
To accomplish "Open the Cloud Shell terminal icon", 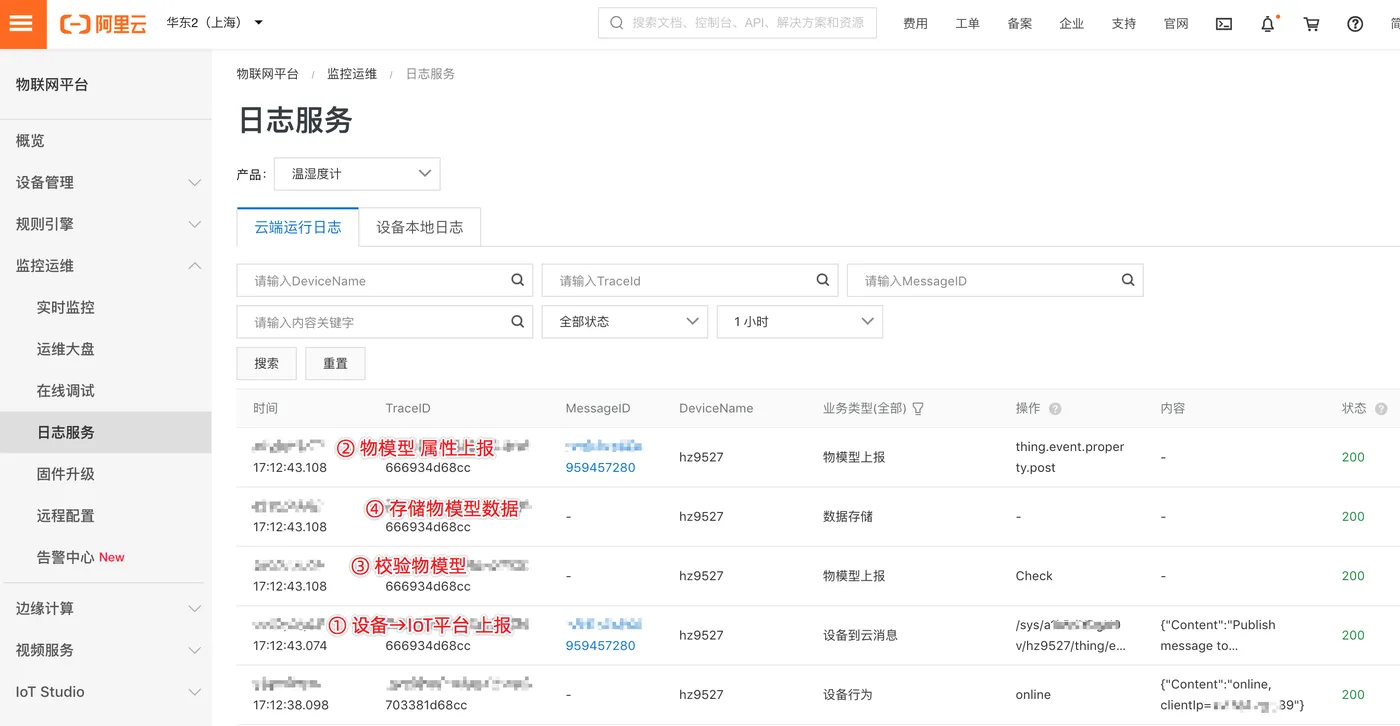I will click(1224, 24).
